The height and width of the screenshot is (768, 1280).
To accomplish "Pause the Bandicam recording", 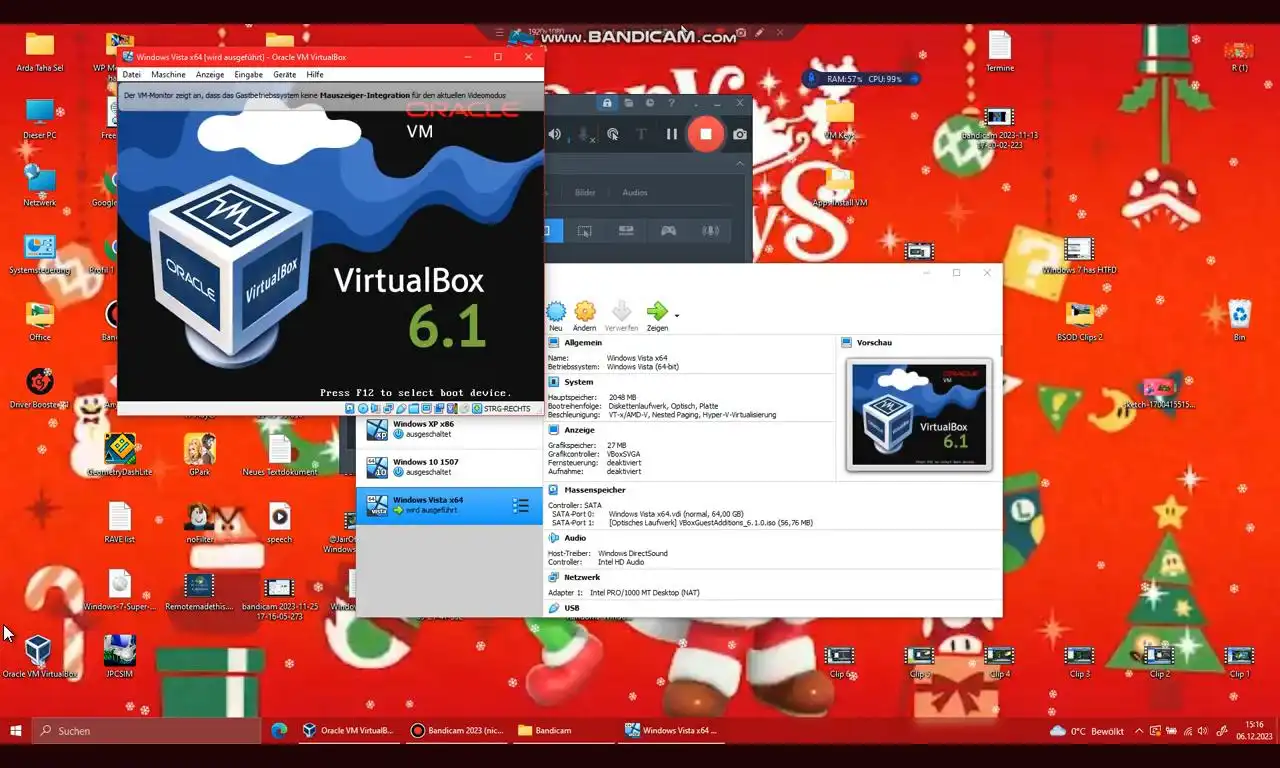I will coord(672,134).
